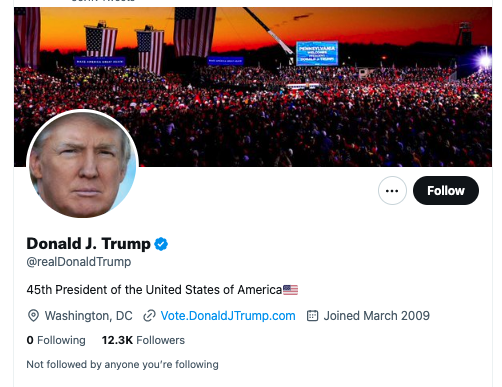Click the calendar icon next to Joined

coord(312,316)
